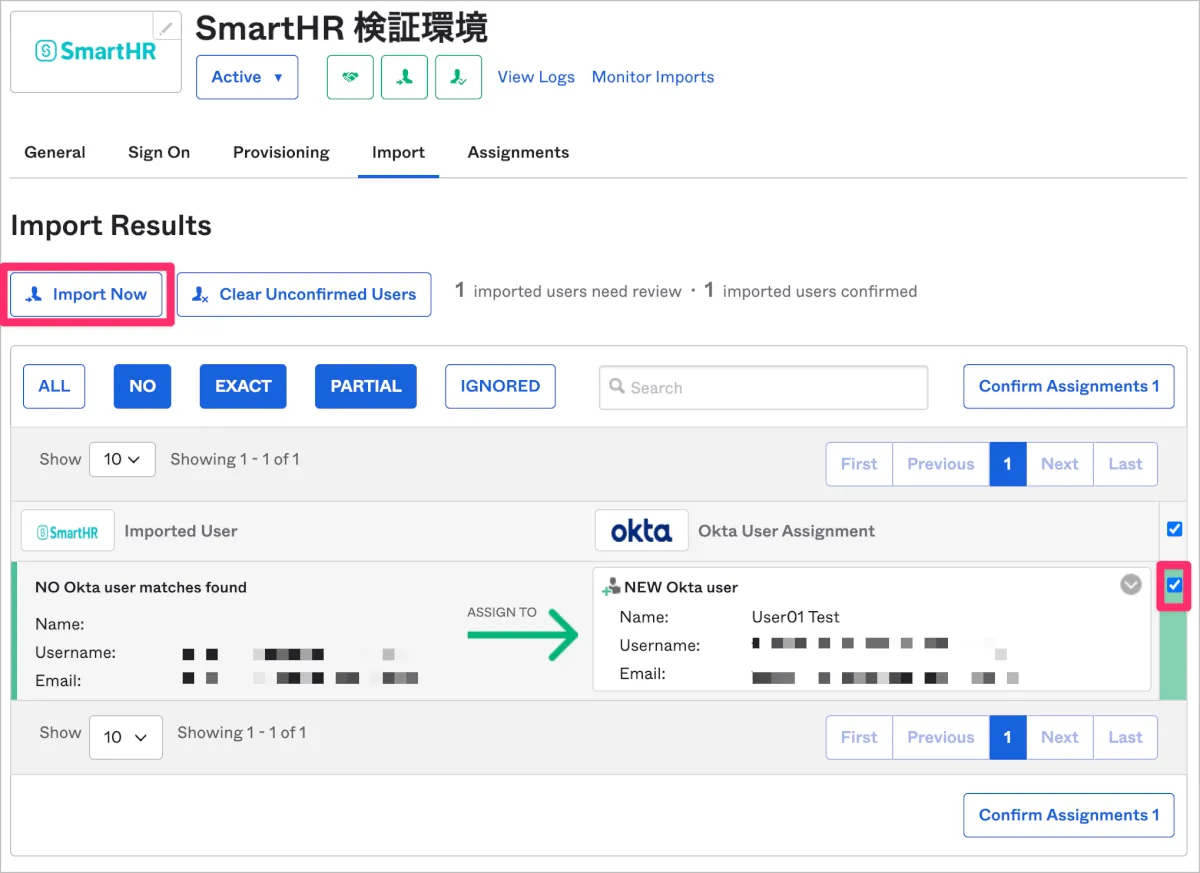The image size is (1200, 873).
Task: Toggle the select-all checkbox in table header
Action: click(x=1174, y=529)
